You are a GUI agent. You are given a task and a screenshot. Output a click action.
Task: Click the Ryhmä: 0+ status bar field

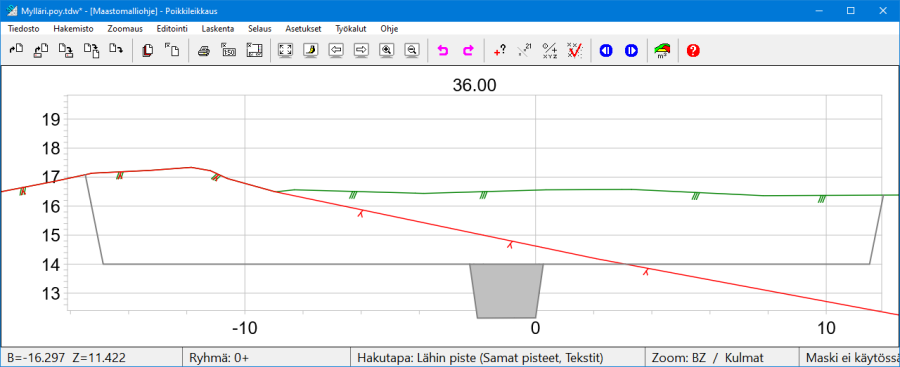(266, 358)
